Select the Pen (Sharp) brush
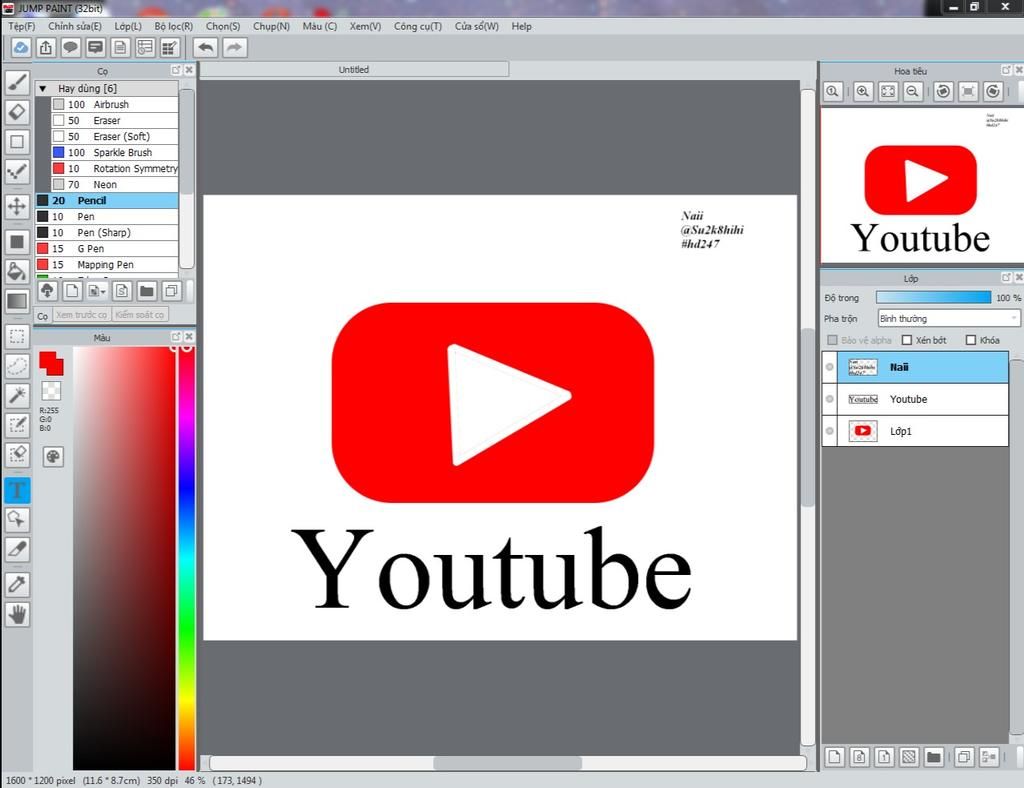Image resolution: width=1024 pixels, height=788 pixels. coord(106,232)
